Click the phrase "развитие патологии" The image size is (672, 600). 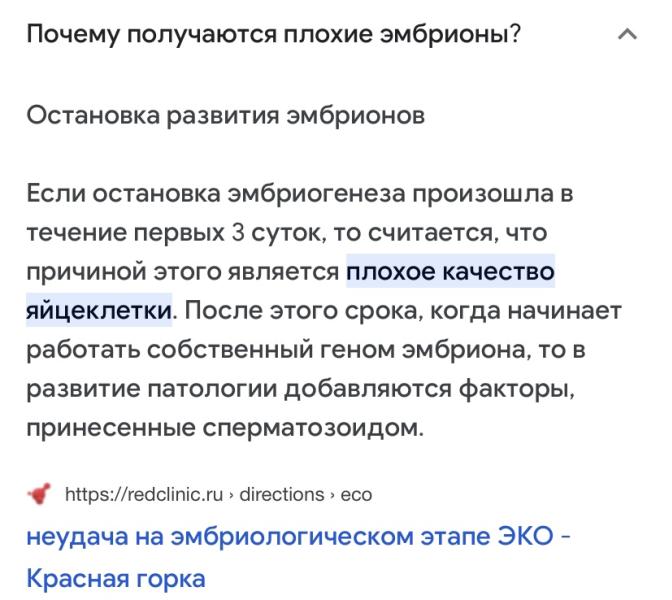point(152,389)
